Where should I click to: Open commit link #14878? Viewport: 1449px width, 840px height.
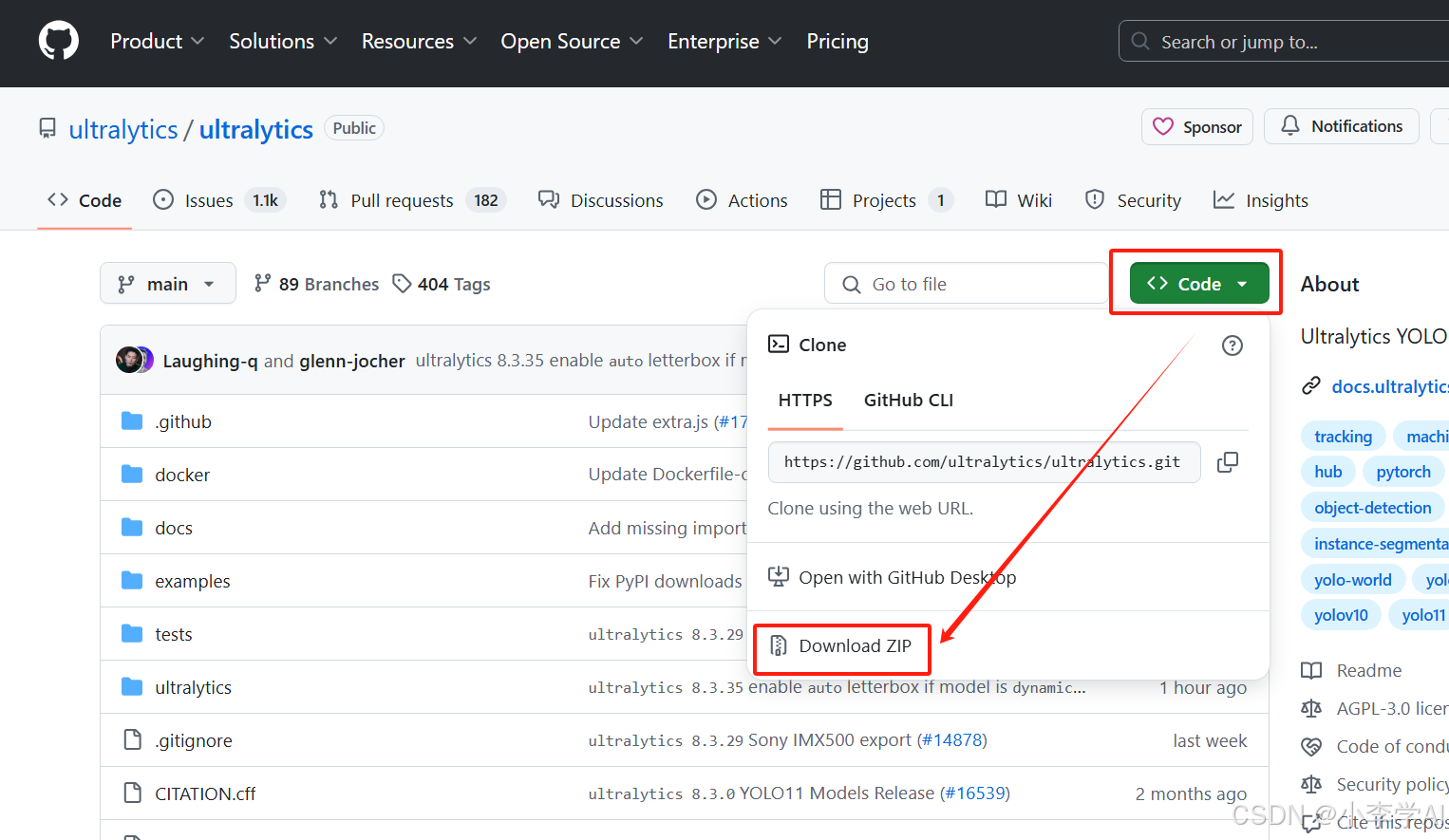click(x=951, y=740)
